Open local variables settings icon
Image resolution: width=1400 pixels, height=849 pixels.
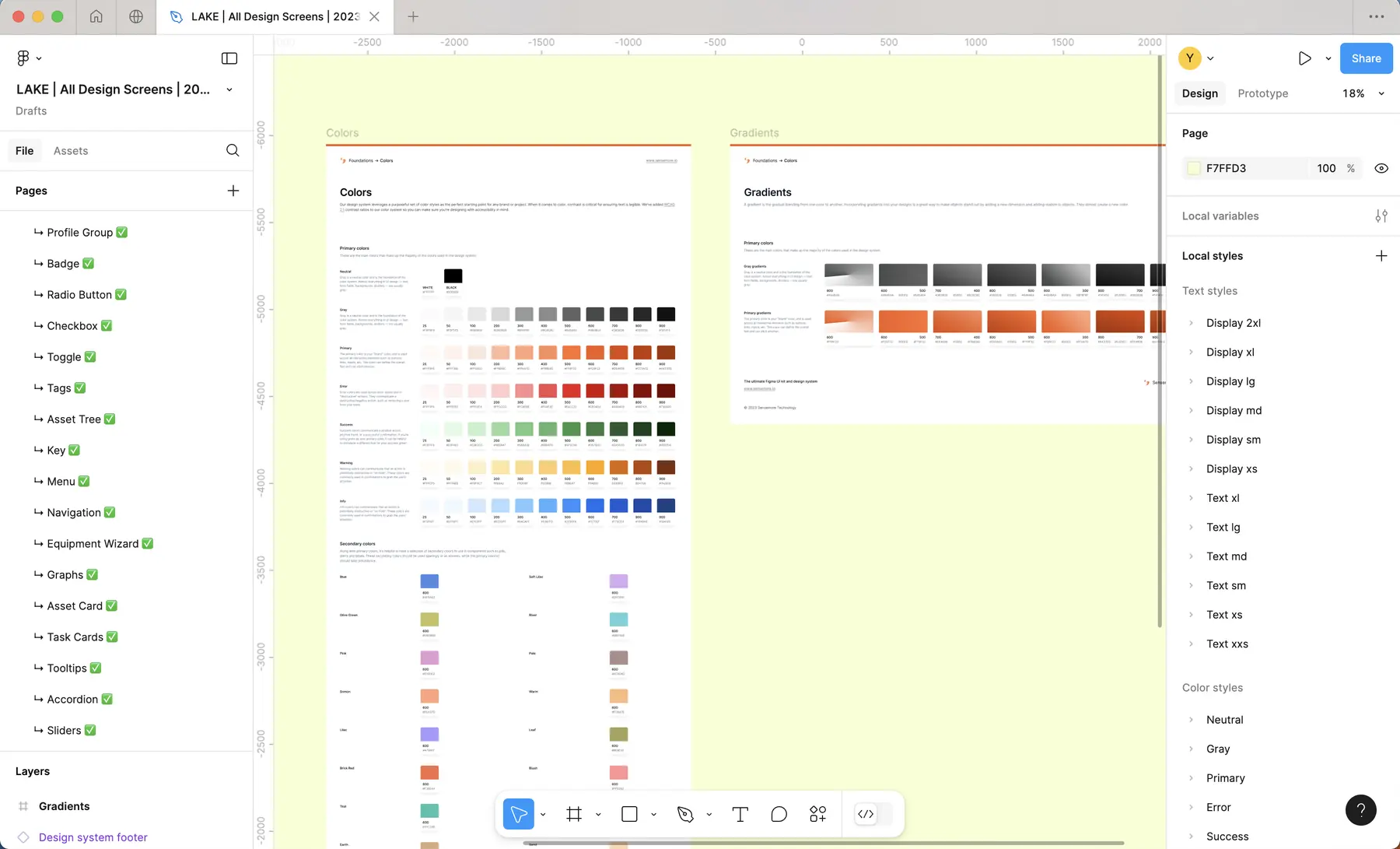pyautogui.click(x=1381, y=216)
